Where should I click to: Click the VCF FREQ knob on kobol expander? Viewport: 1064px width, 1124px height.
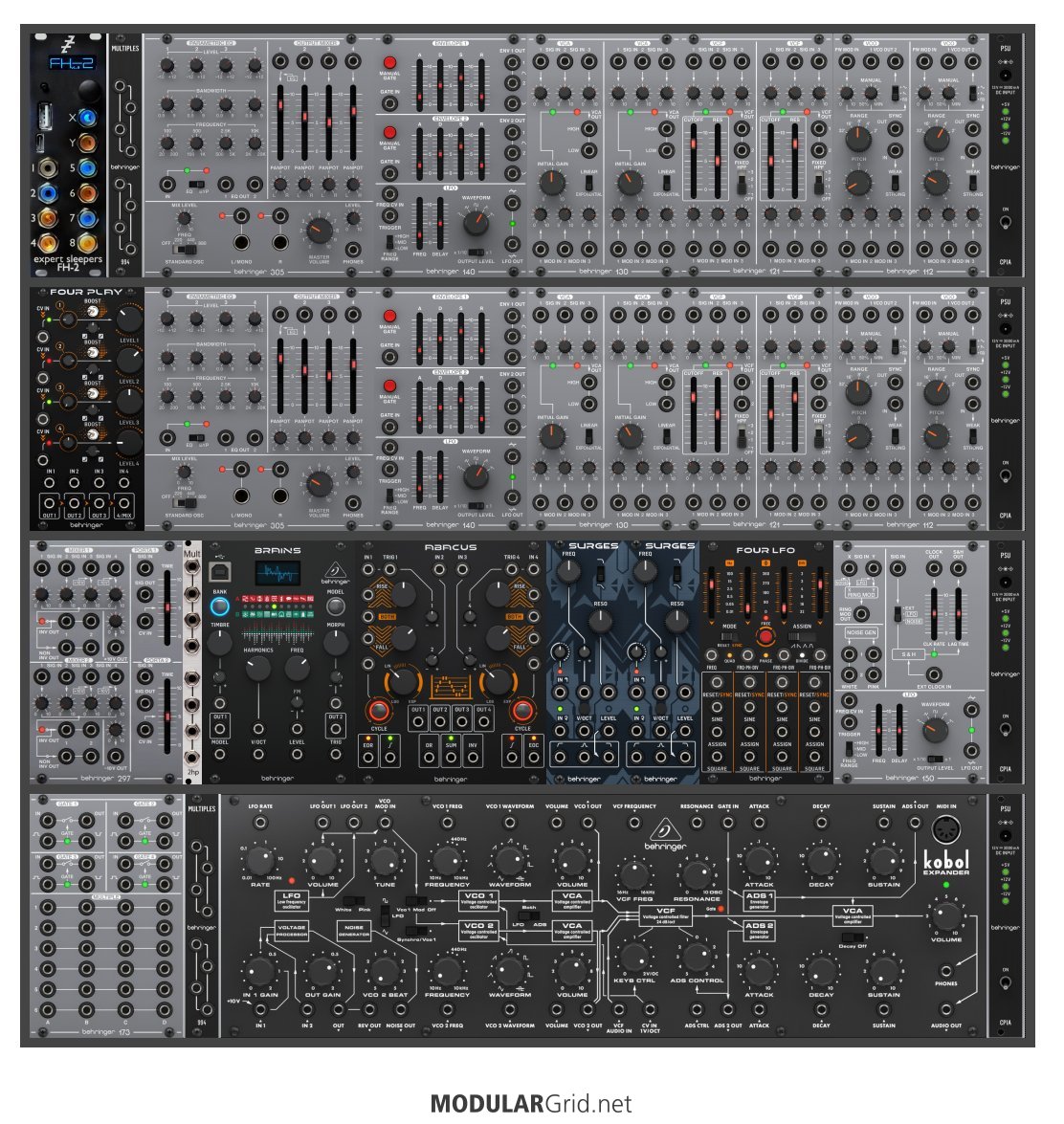[x=633, y=874]
